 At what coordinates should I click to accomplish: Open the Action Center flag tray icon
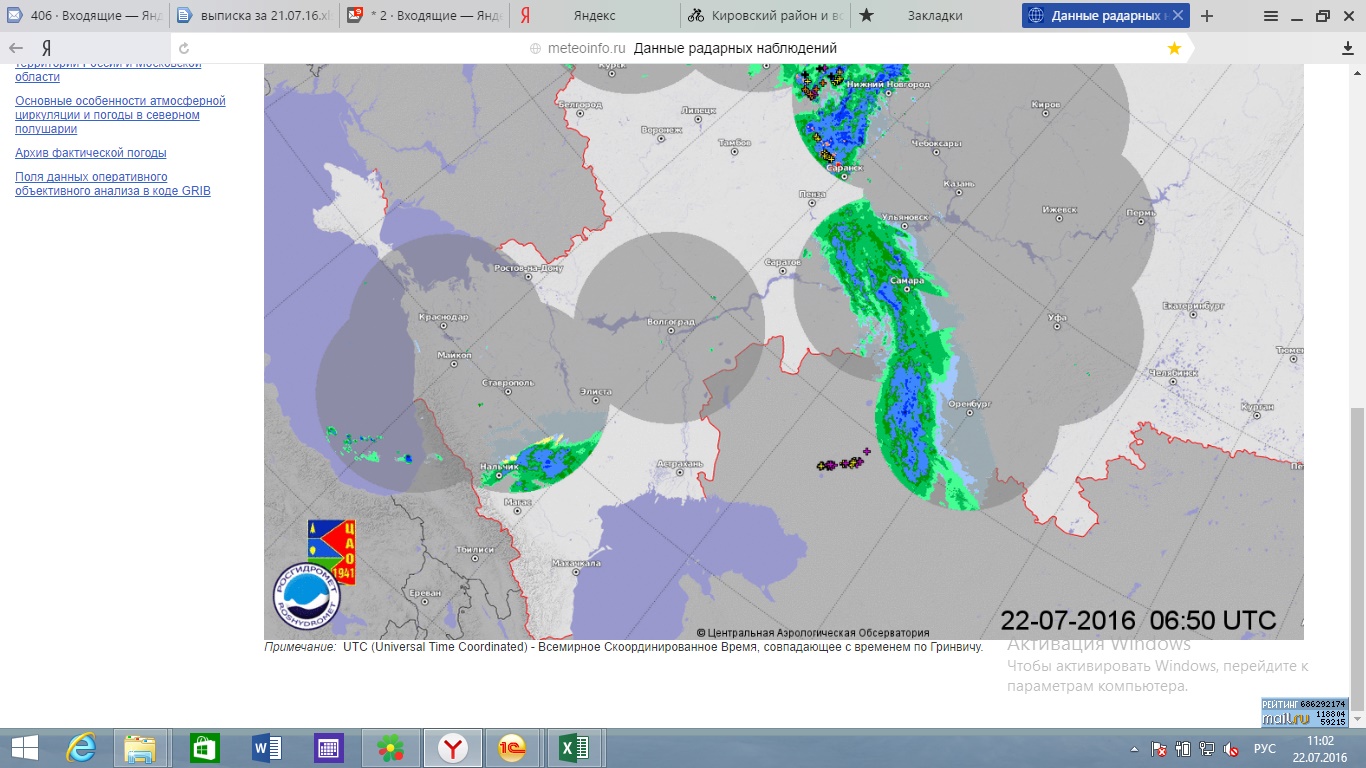pyautogui.click(x=1160, y=749)
